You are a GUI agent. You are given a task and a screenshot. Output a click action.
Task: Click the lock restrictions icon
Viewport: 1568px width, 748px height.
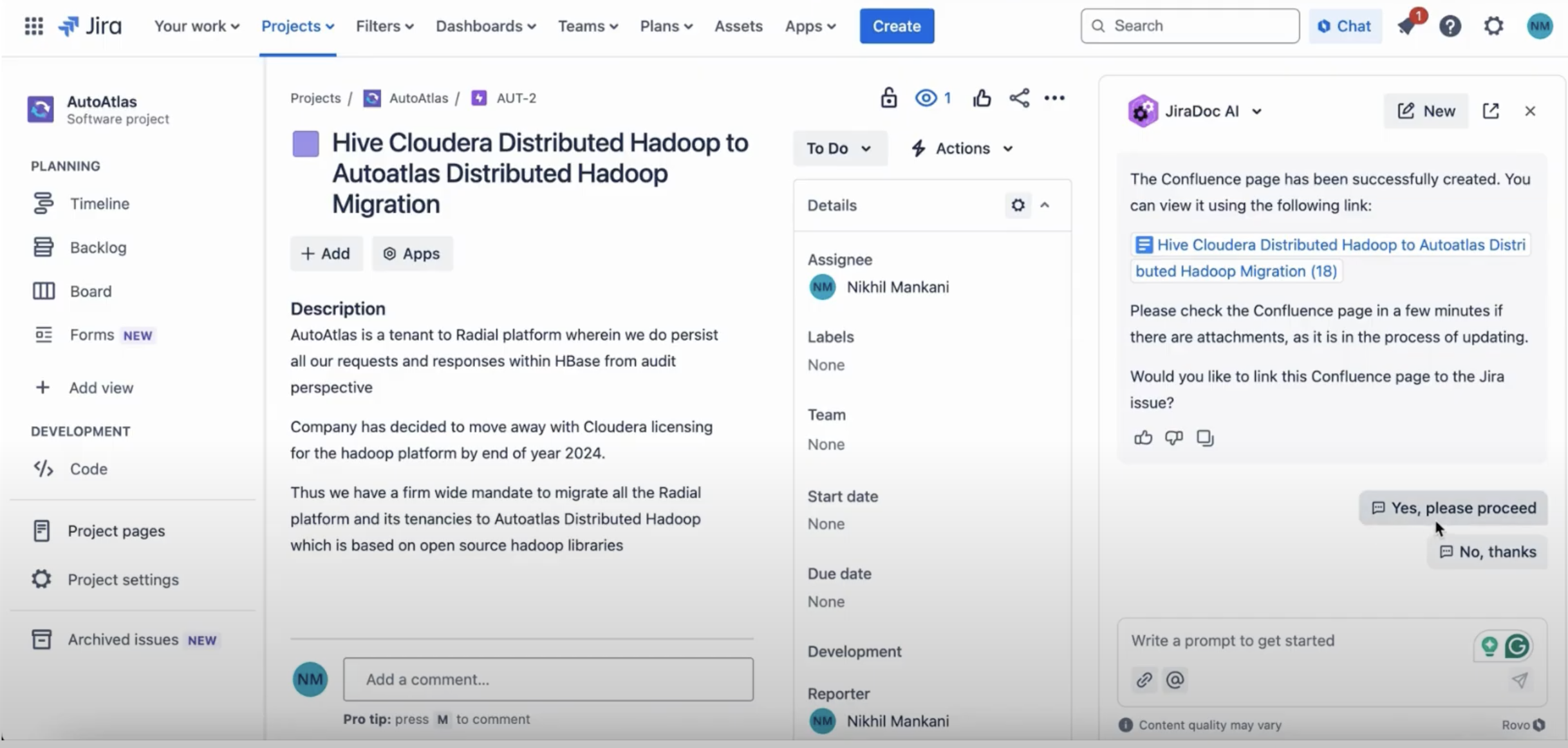tap(888, 98)
